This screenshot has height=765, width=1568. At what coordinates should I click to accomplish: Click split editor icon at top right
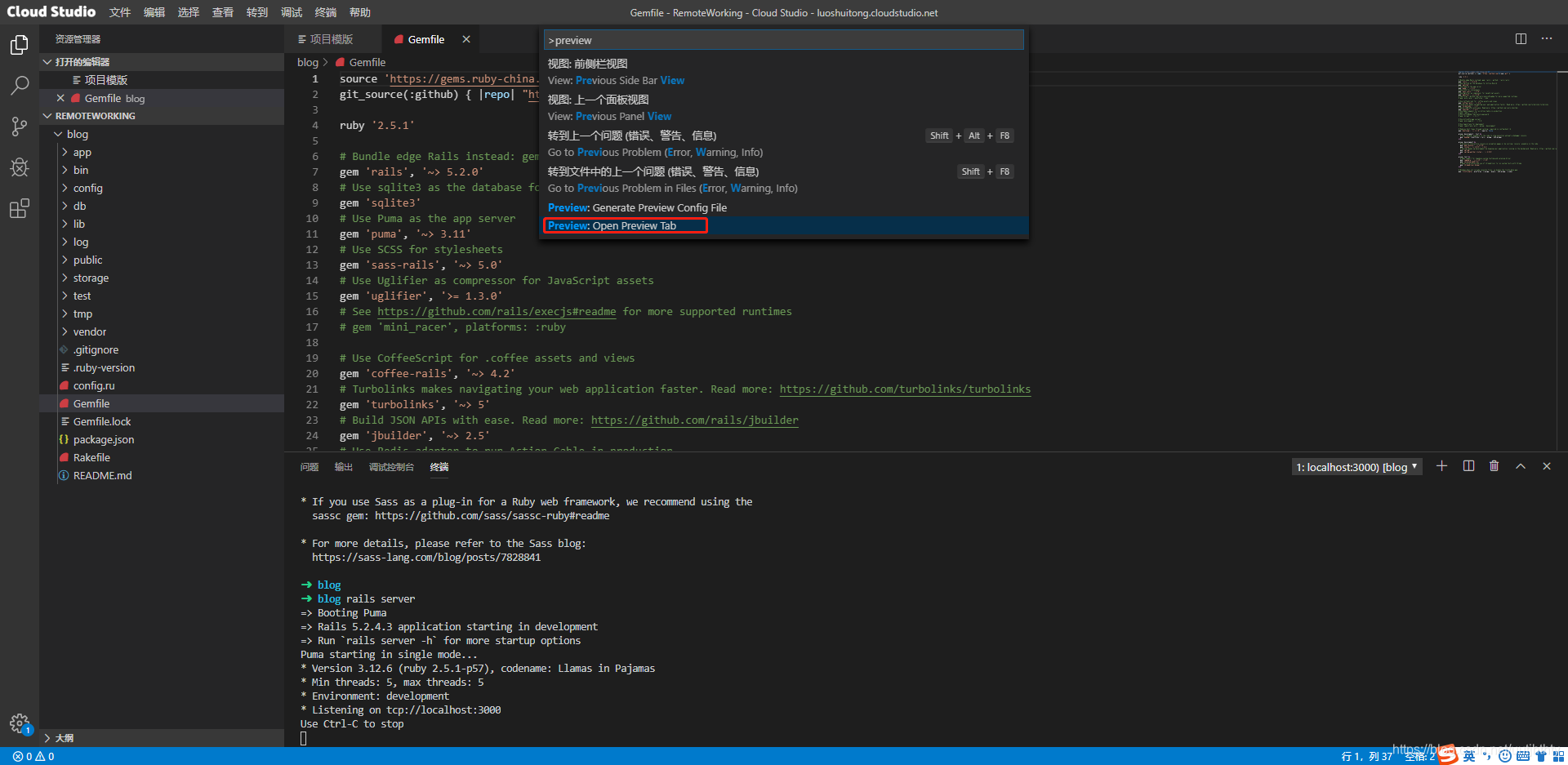click(x=1521, y=38)
